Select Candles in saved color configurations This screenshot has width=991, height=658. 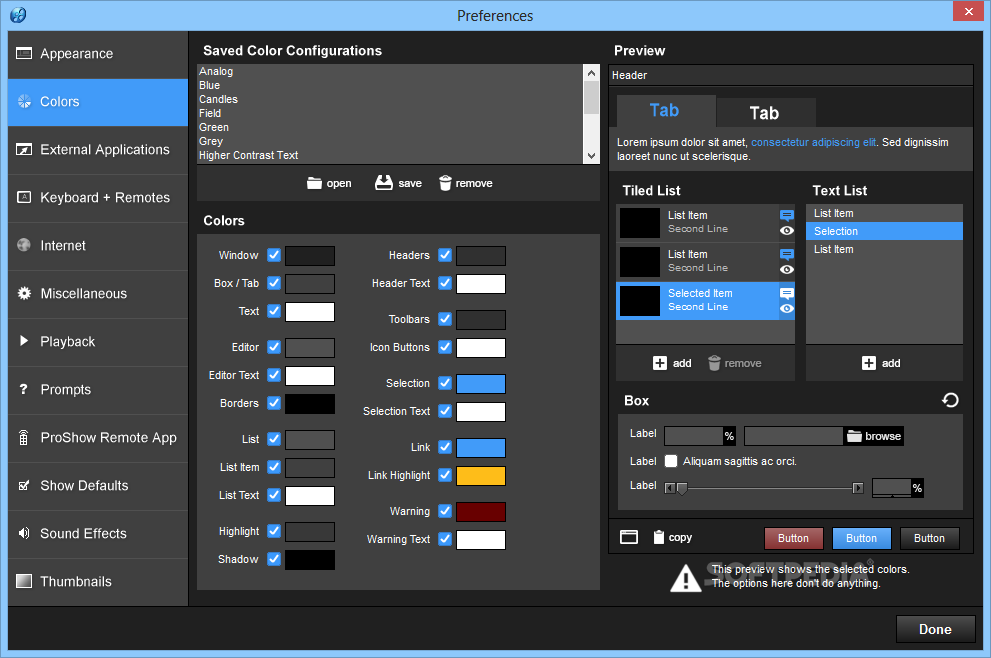[x=218, y=99]
